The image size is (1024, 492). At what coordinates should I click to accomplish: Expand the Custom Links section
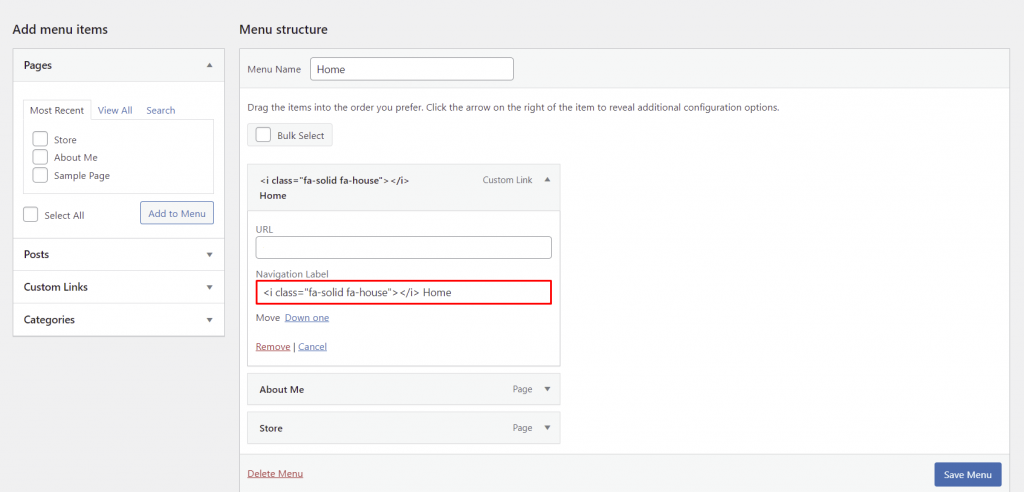(x=209, y=287)
